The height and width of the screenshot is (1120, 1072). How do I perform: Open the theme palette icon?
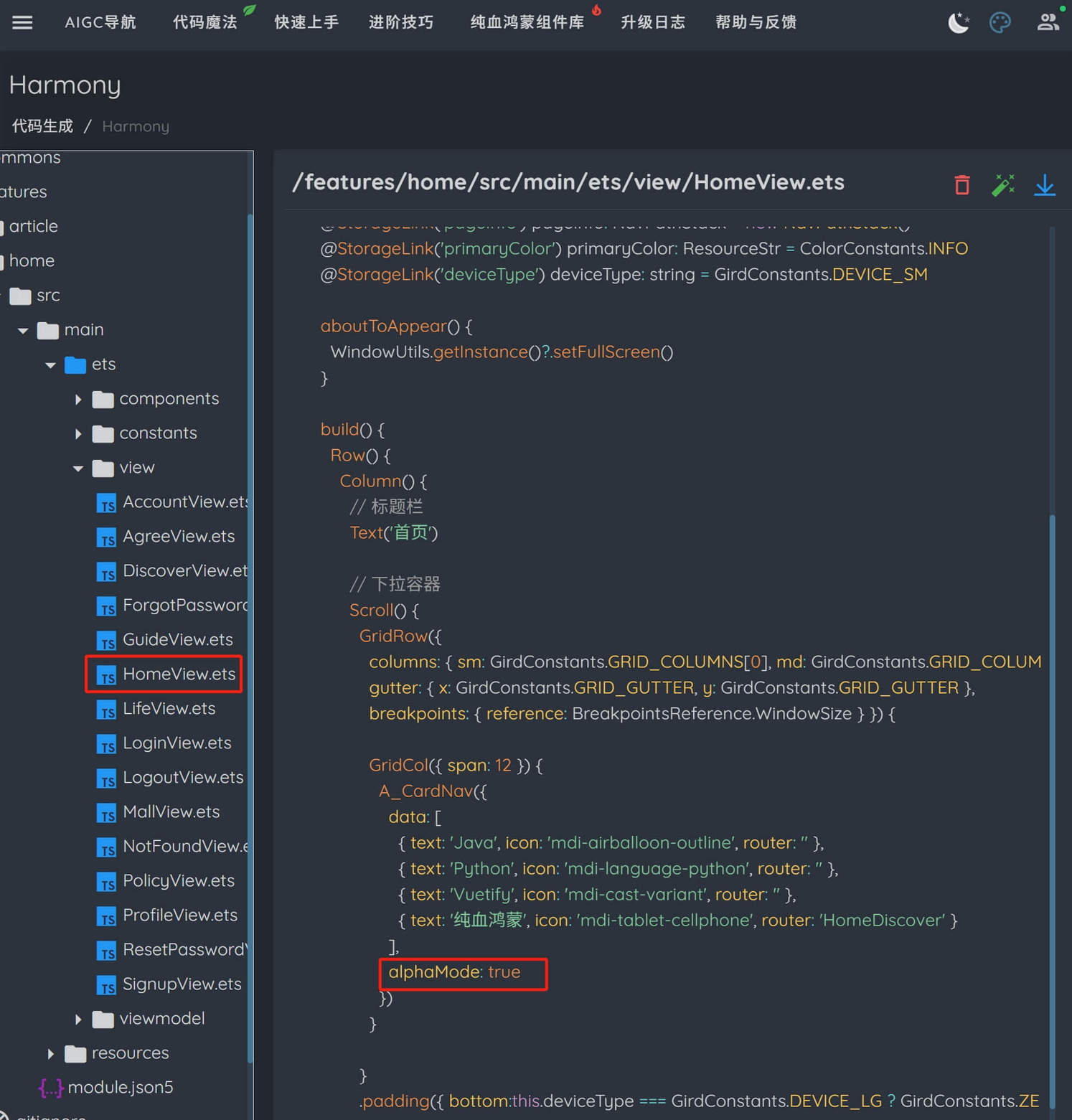[x=1000, y=23]
